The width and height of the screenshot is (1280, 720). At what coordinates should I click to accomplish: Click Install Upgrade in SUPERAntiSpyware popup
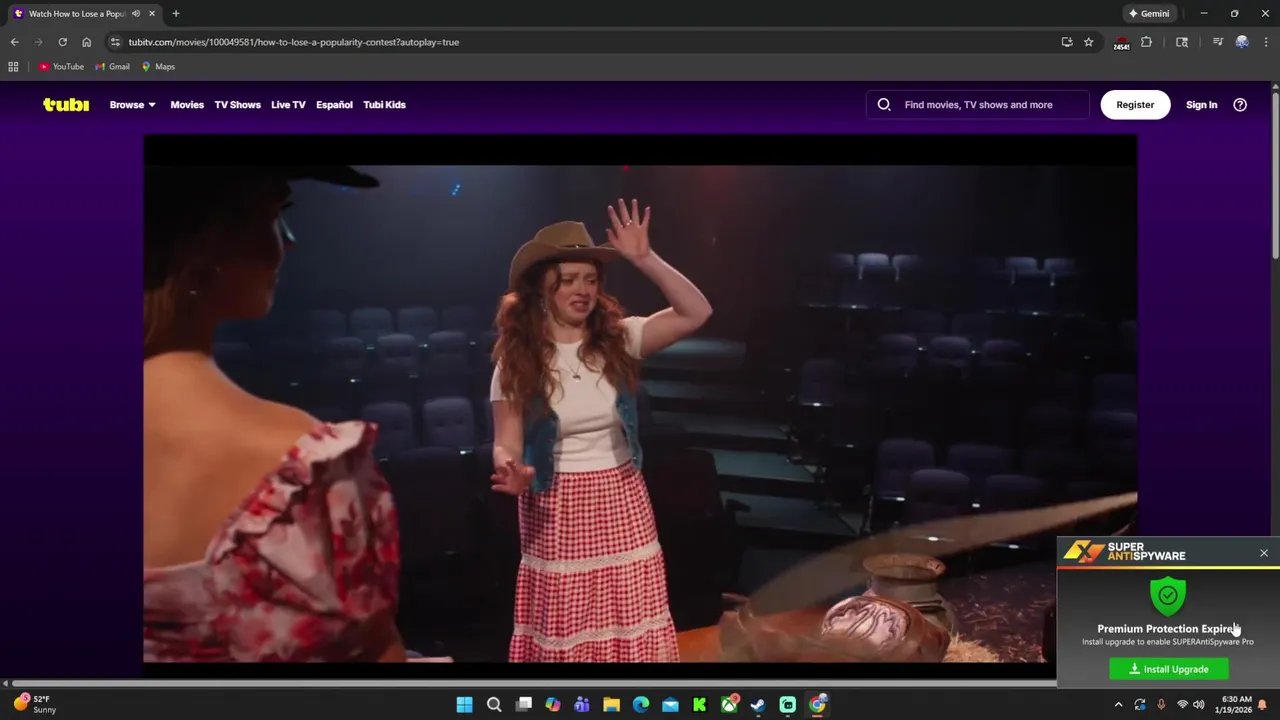click(1169, 669)
